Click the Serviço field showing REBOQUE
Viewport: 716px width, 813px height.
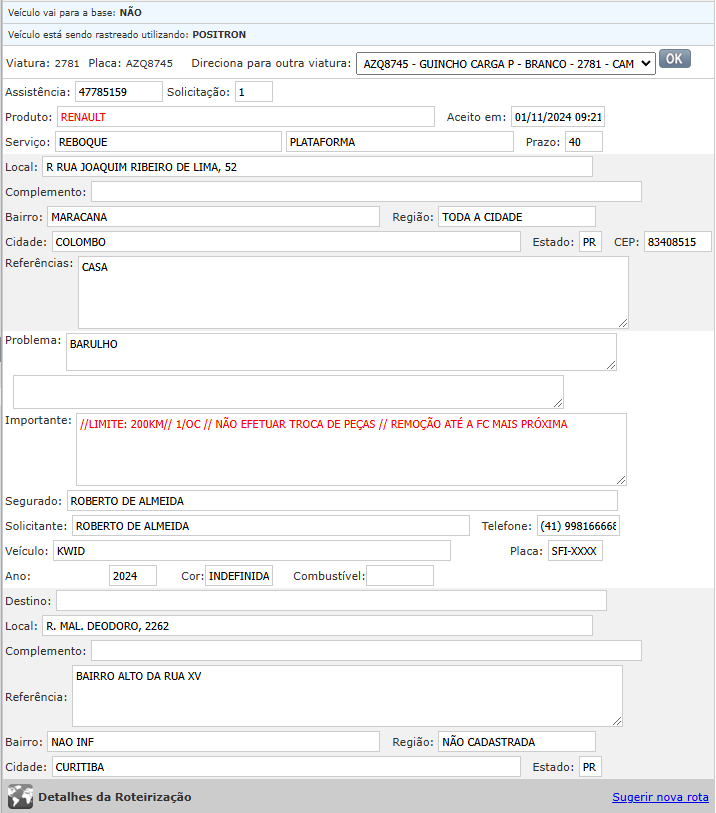pos(169,142)
